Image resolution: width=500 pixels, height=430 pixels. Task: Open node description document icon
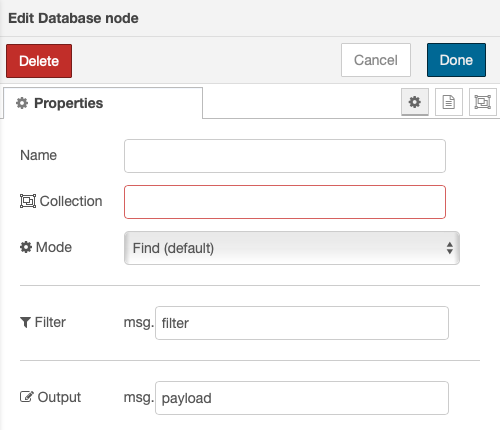pyautogui.click(x=449, y=102)
